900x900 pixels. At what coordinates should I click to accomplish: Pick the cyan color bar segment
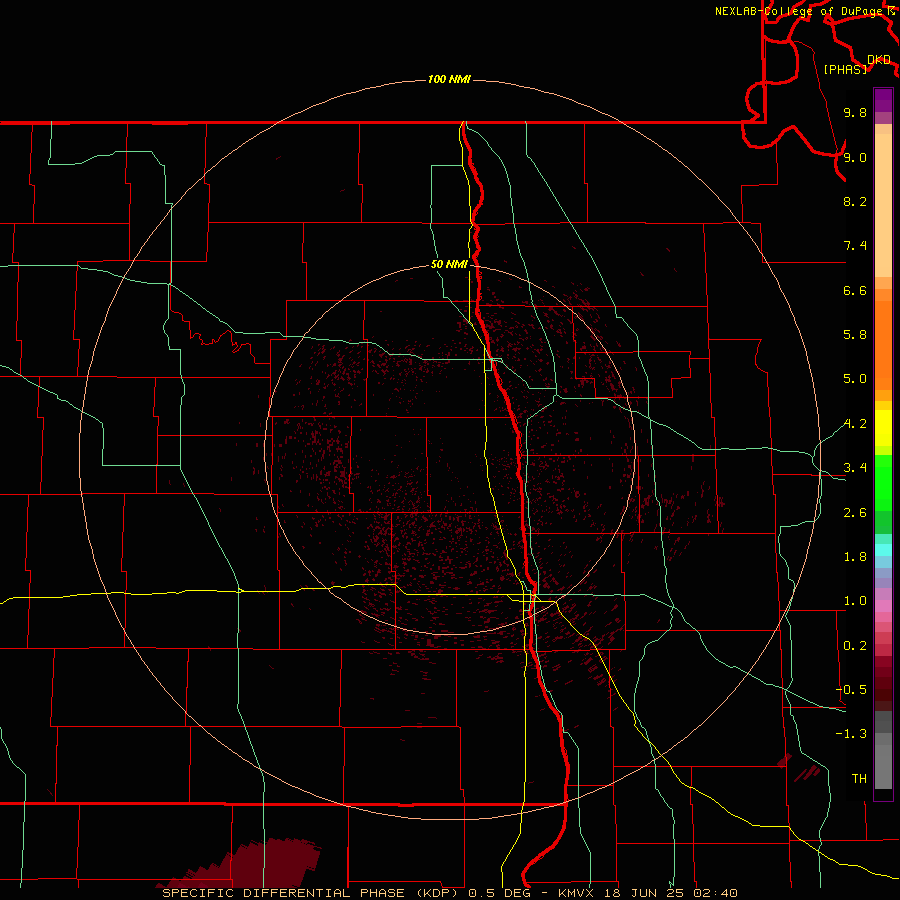pos(883,550)
